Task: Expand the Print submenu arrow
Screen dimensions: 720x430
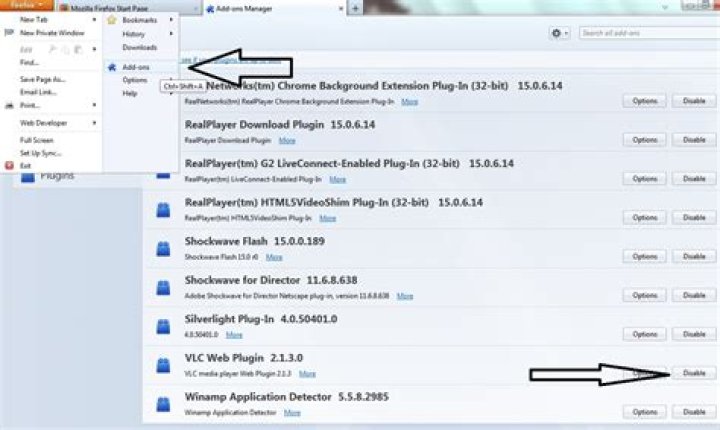Action: (94, 105)
